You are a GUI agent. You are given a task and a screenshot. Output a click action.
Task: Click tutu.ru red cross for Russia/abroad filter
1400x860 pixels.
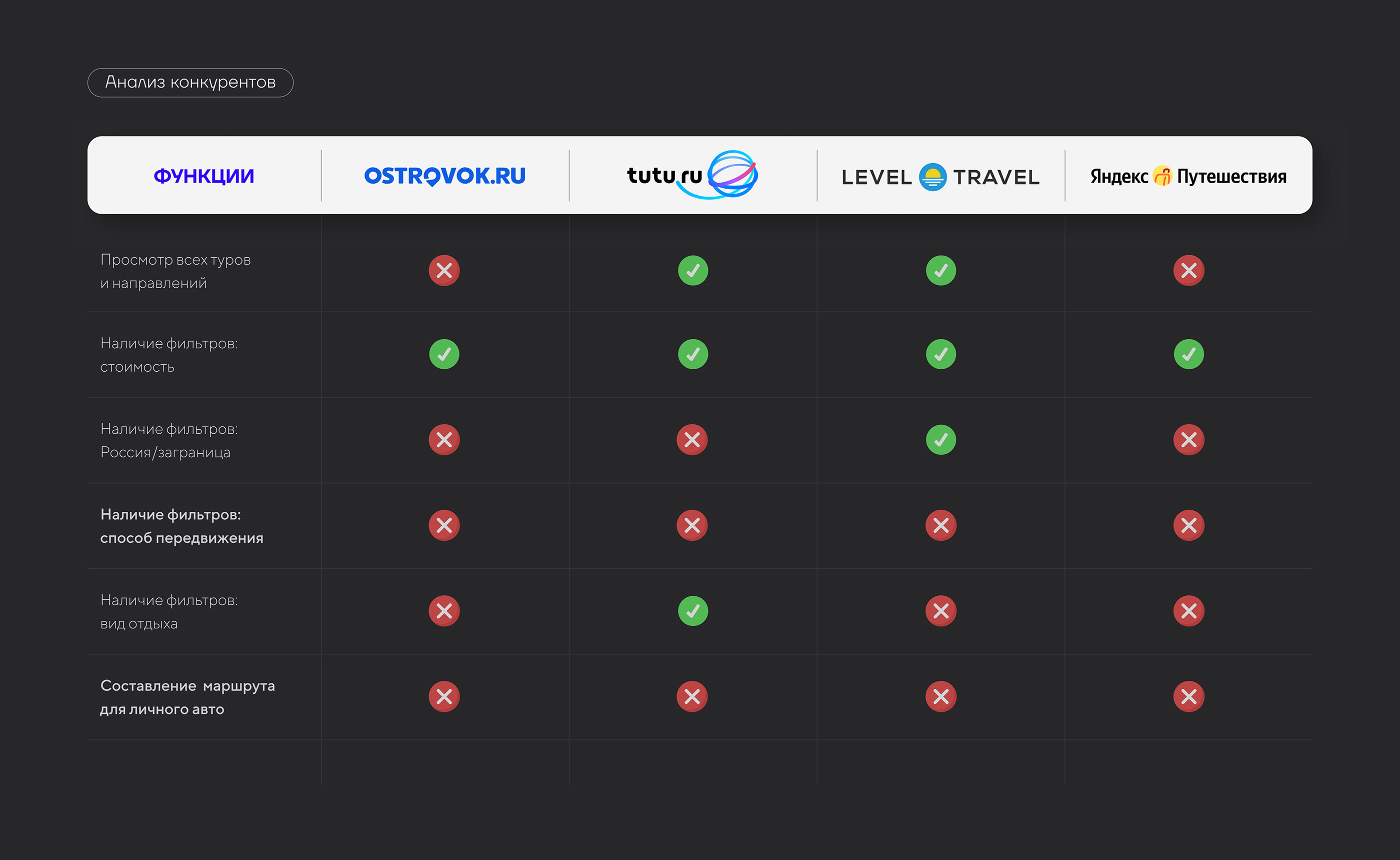coord(692,440)
